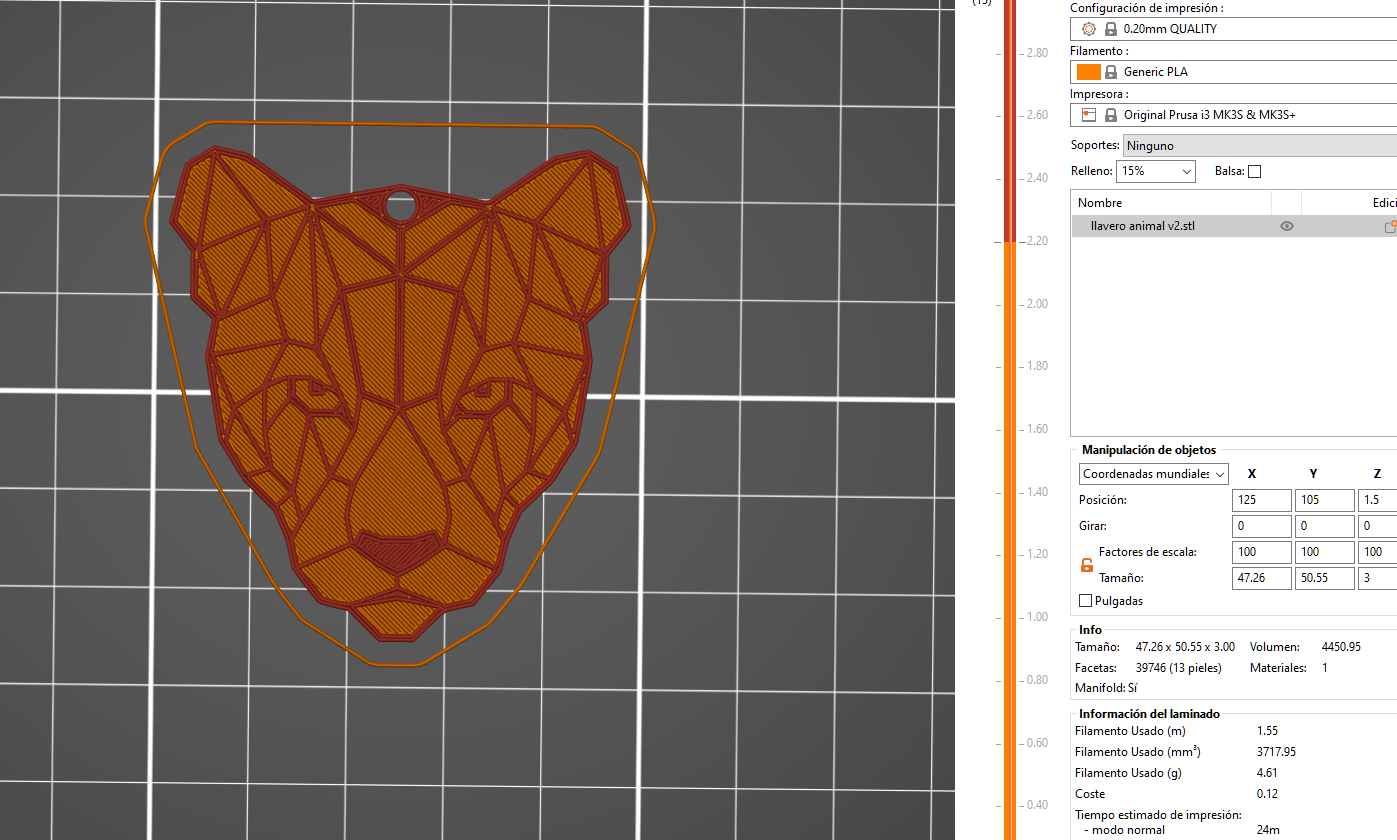Click the Filamento Usado (g) value 4.61
This screenshot has width=1397, height=840.
[x=1267, y=773]
